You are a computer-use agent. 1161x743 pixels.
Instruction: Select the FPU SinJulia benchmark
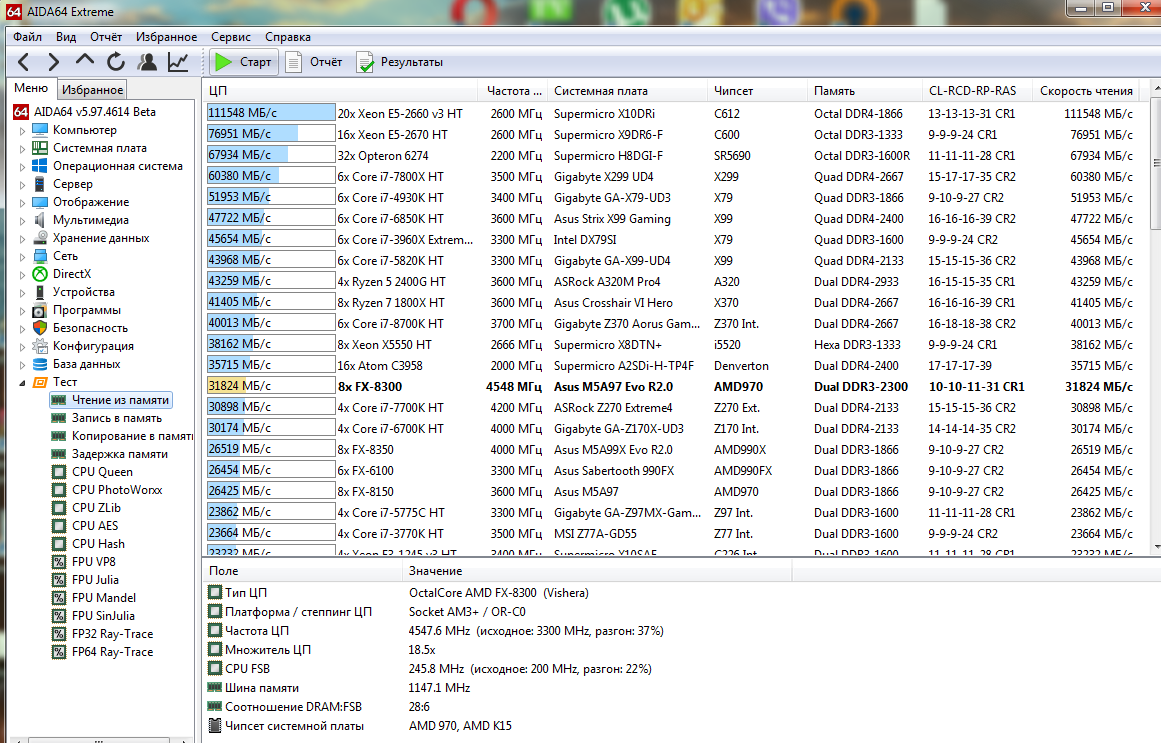tap(93, 616)
